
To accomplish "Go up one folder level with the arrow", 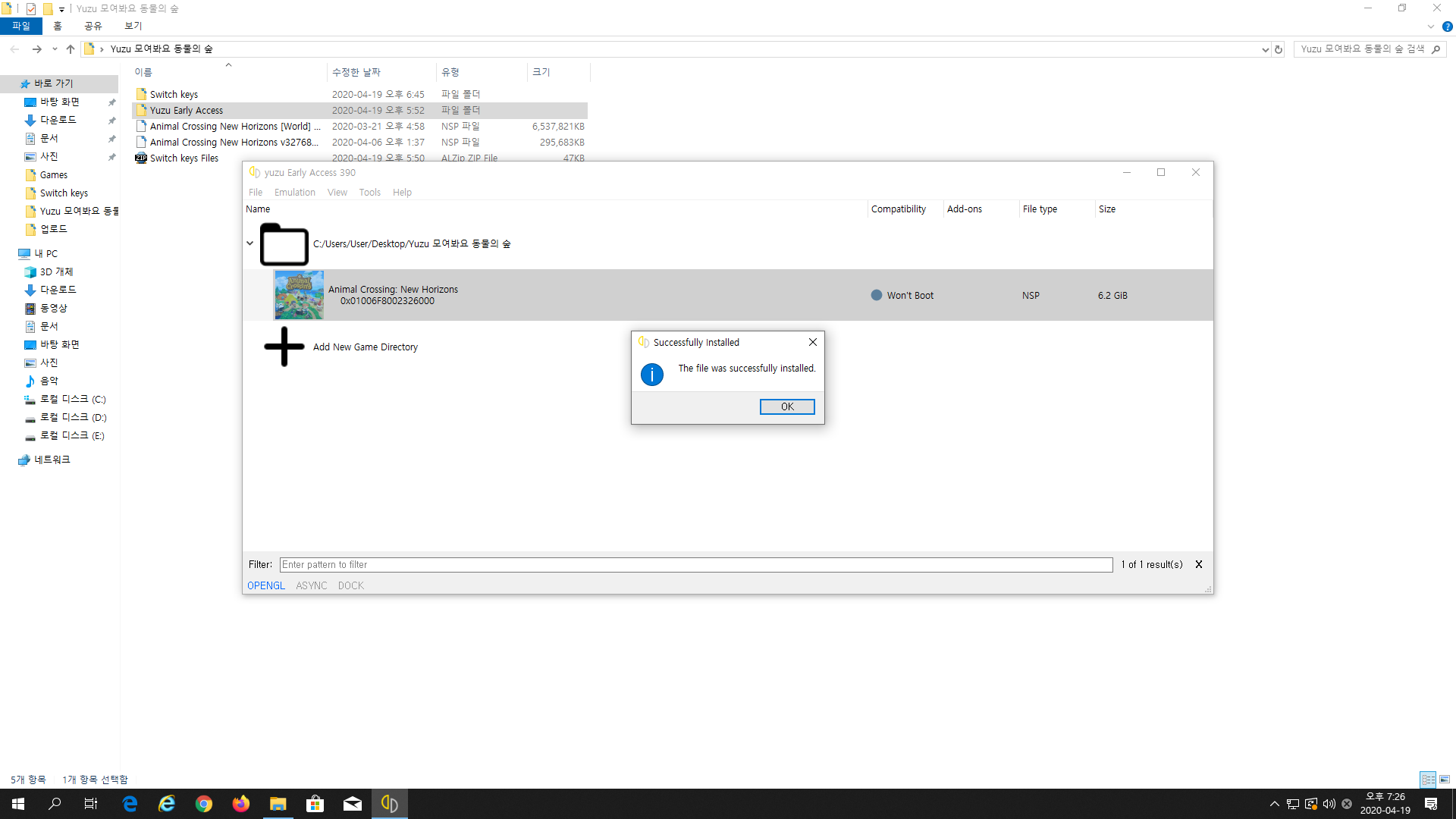I will (71, 49).
